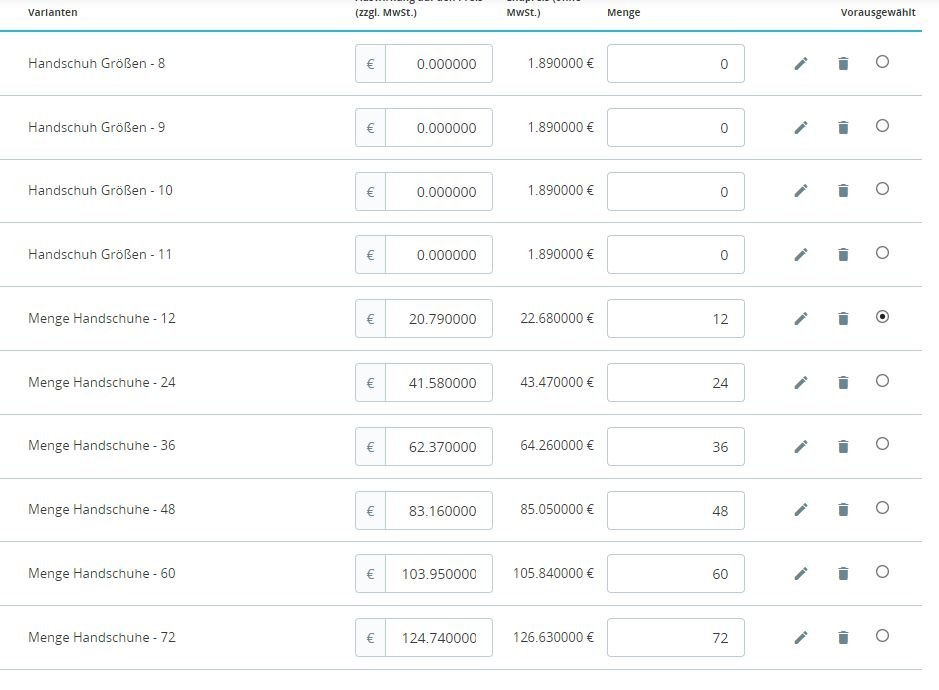Delete the Handschuh Größen - 9 variant
The height and width of the screenshot is (690, 939).
pos(843,128)
